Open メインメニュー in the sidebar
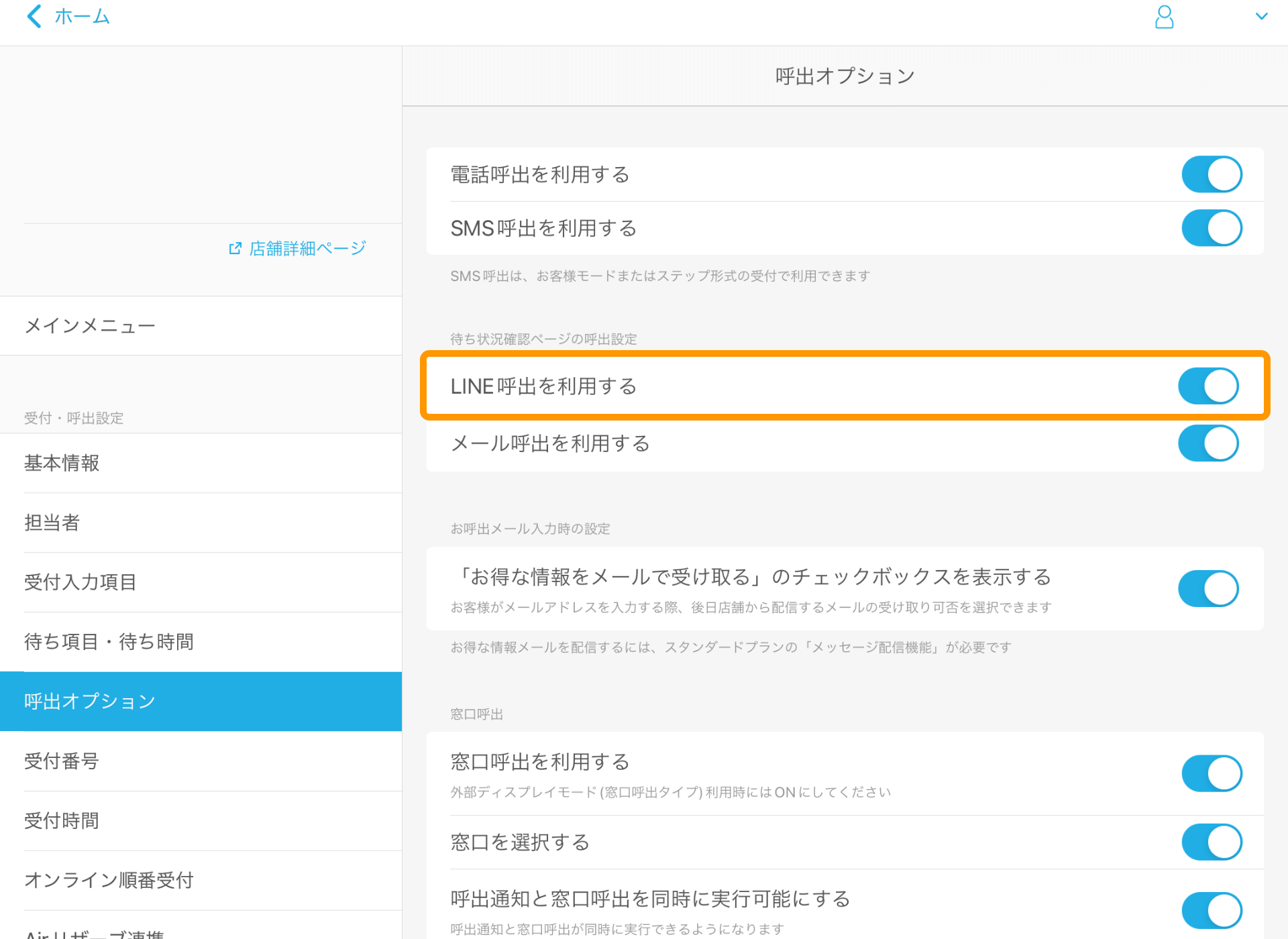 [201, 326]
